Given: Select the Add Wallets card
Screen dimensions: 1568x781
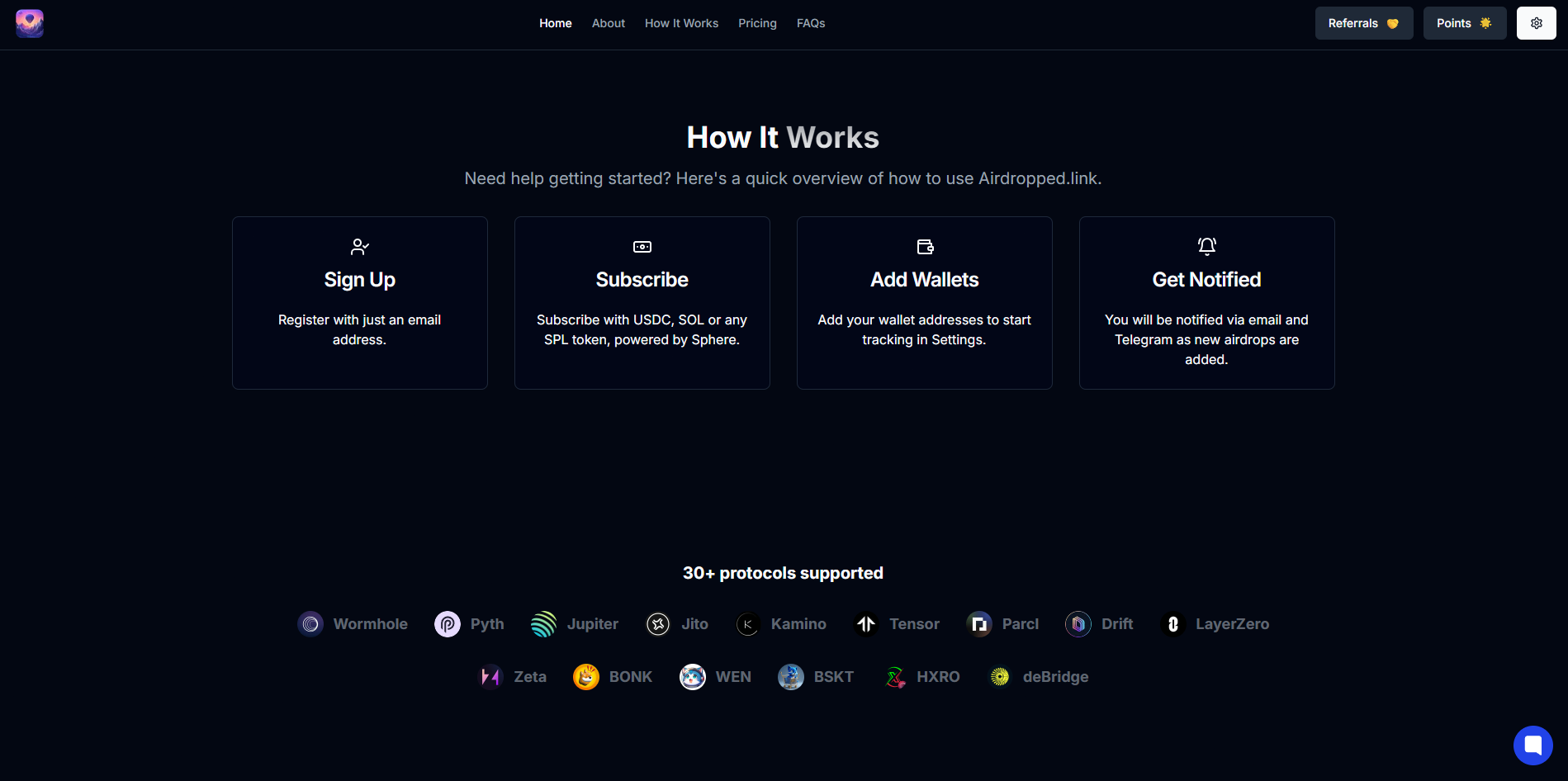Looking at the screenshot, I should tap(924, 302).
